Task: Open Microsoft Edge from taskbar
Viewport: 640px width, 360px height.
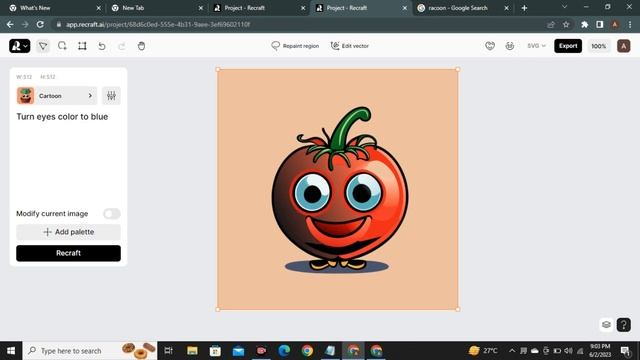Action: [284, 351]
